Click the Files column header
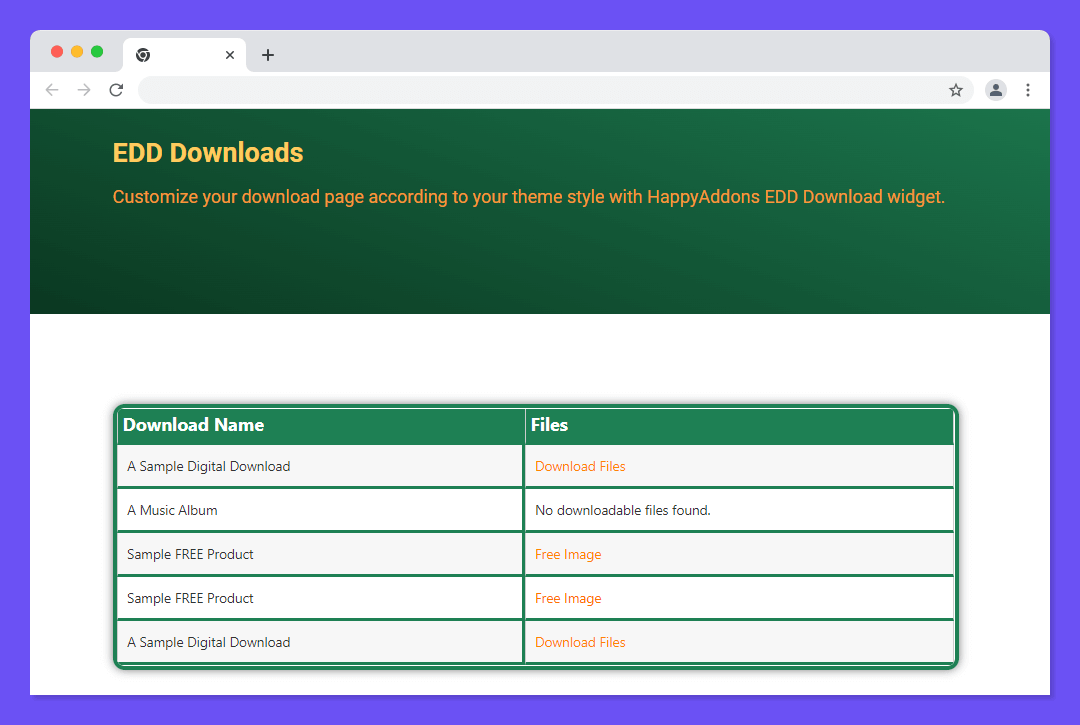1080x725 pixels. click(x=739, y=425)
